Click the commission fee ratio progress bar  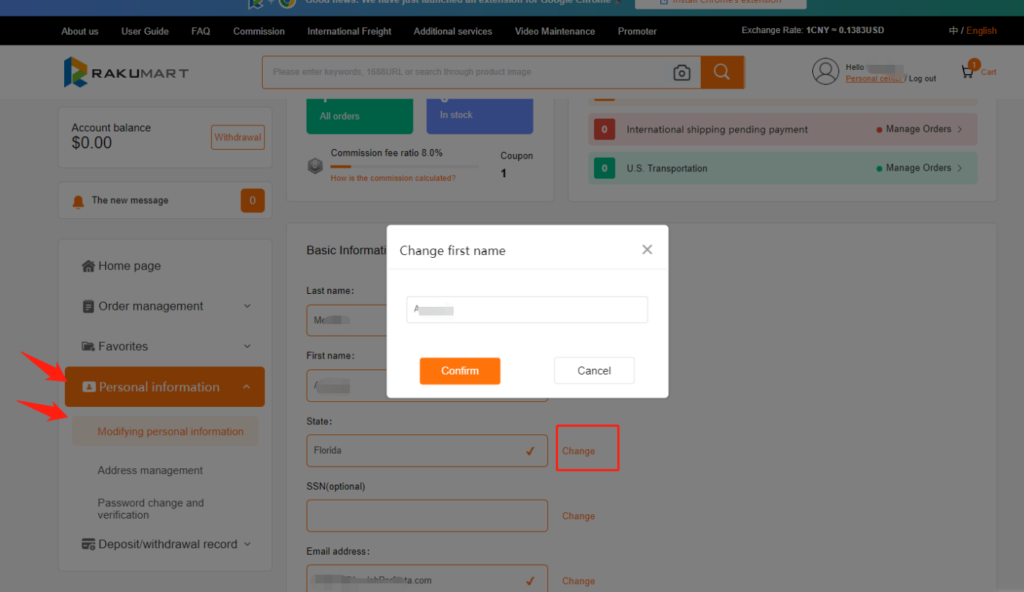coord(405,167)
